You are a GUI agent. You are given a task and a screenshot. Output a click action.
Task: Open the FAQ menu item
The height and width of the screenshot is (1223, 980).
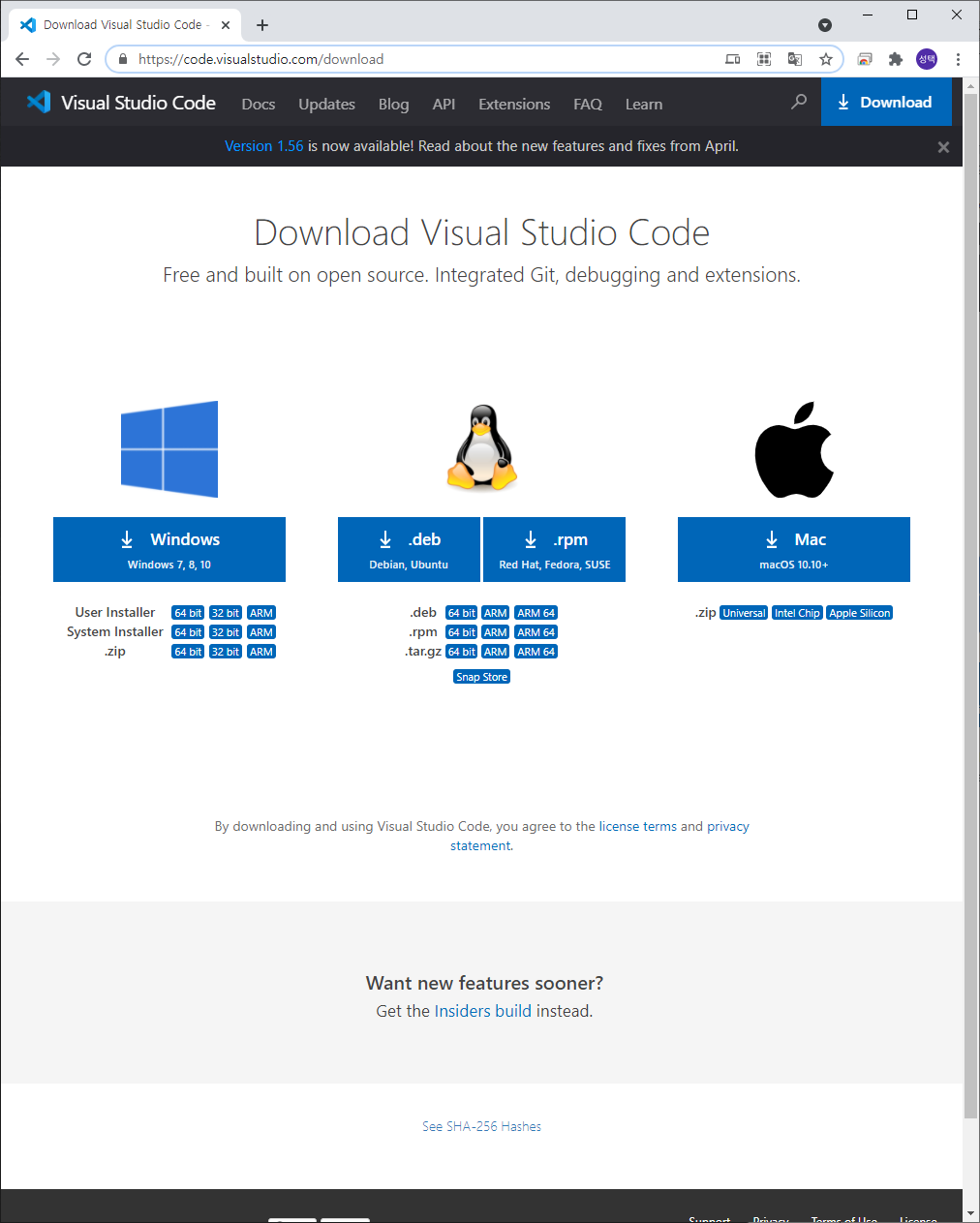[x=588, y=104]
